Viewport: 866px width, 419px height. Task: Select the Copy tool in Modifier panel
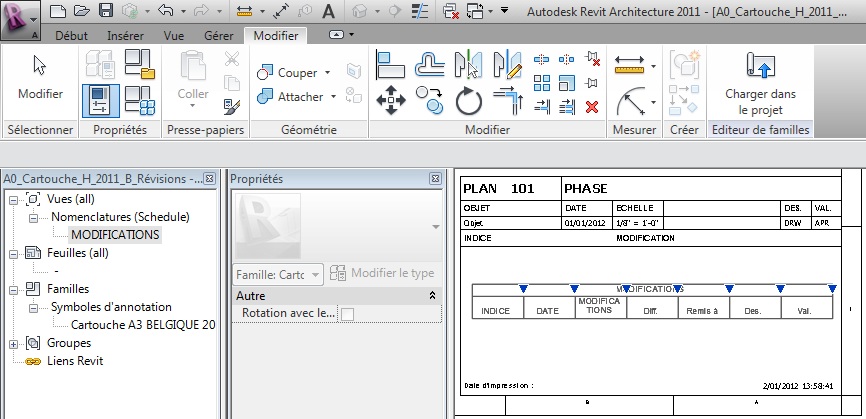[430, 100]
